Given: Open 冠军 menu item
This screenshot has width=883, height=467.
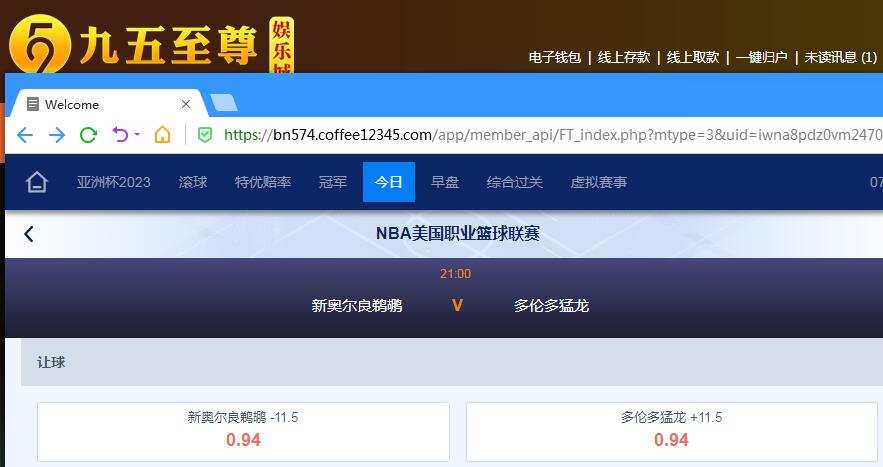Looking at the screenshot, I should 333,182.
